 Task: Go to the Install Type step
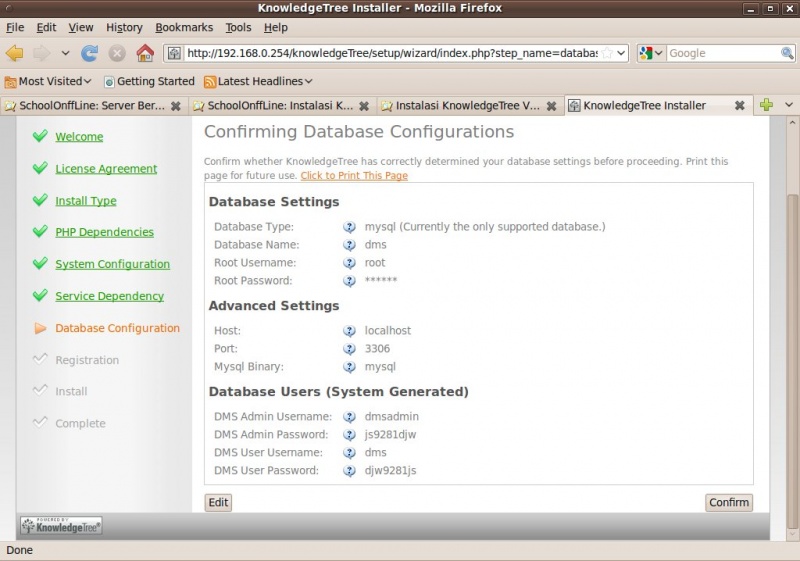[86, 201]
